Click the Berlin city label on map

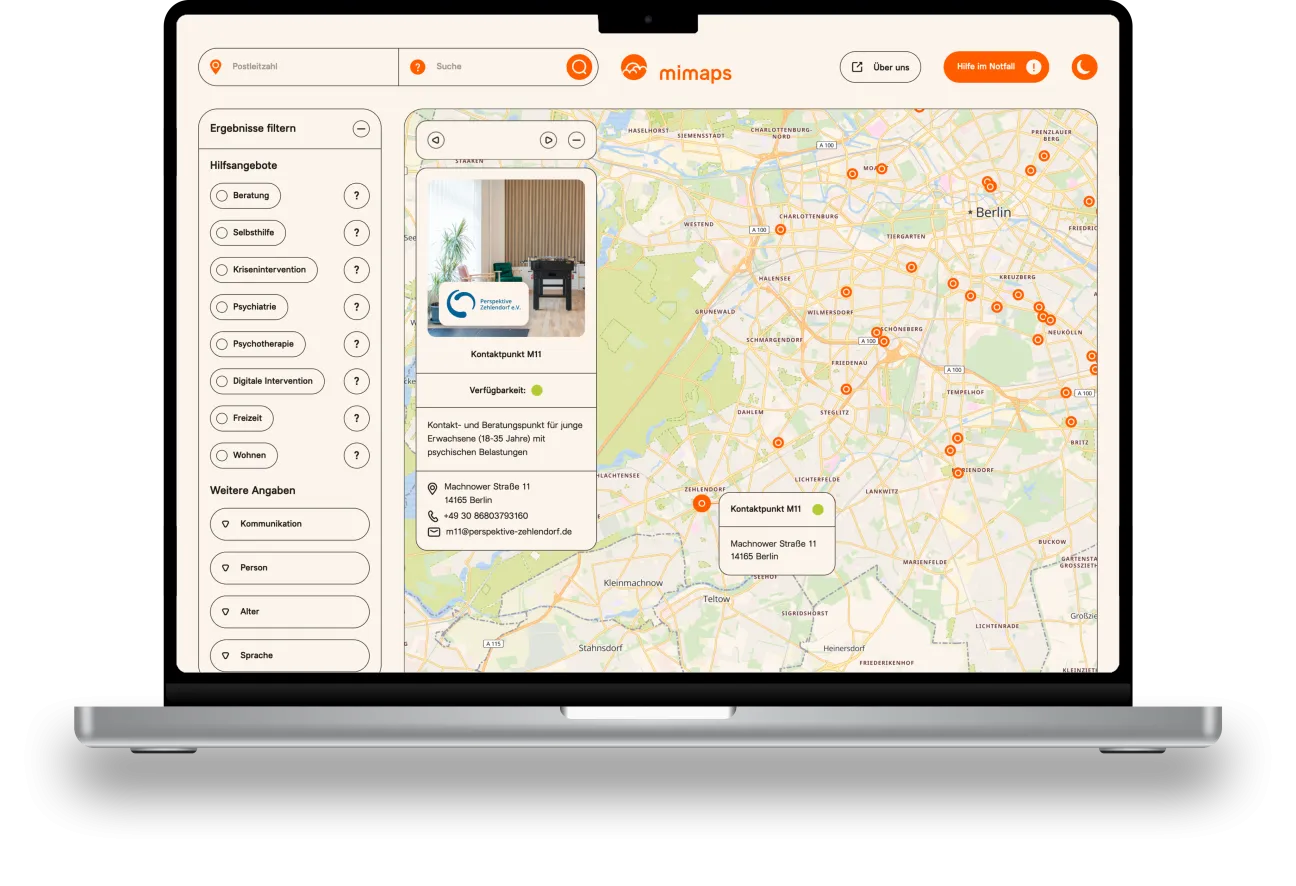tap(993, 213)
